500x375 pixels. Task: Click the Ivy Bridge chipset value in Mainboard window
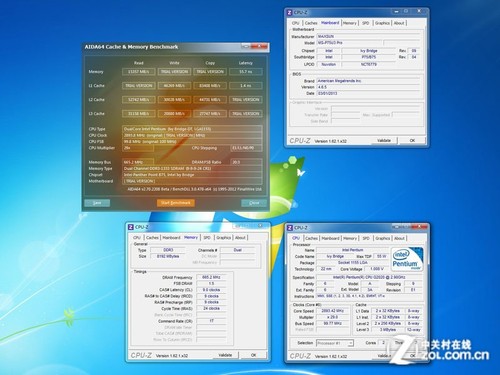pos(369,51)
